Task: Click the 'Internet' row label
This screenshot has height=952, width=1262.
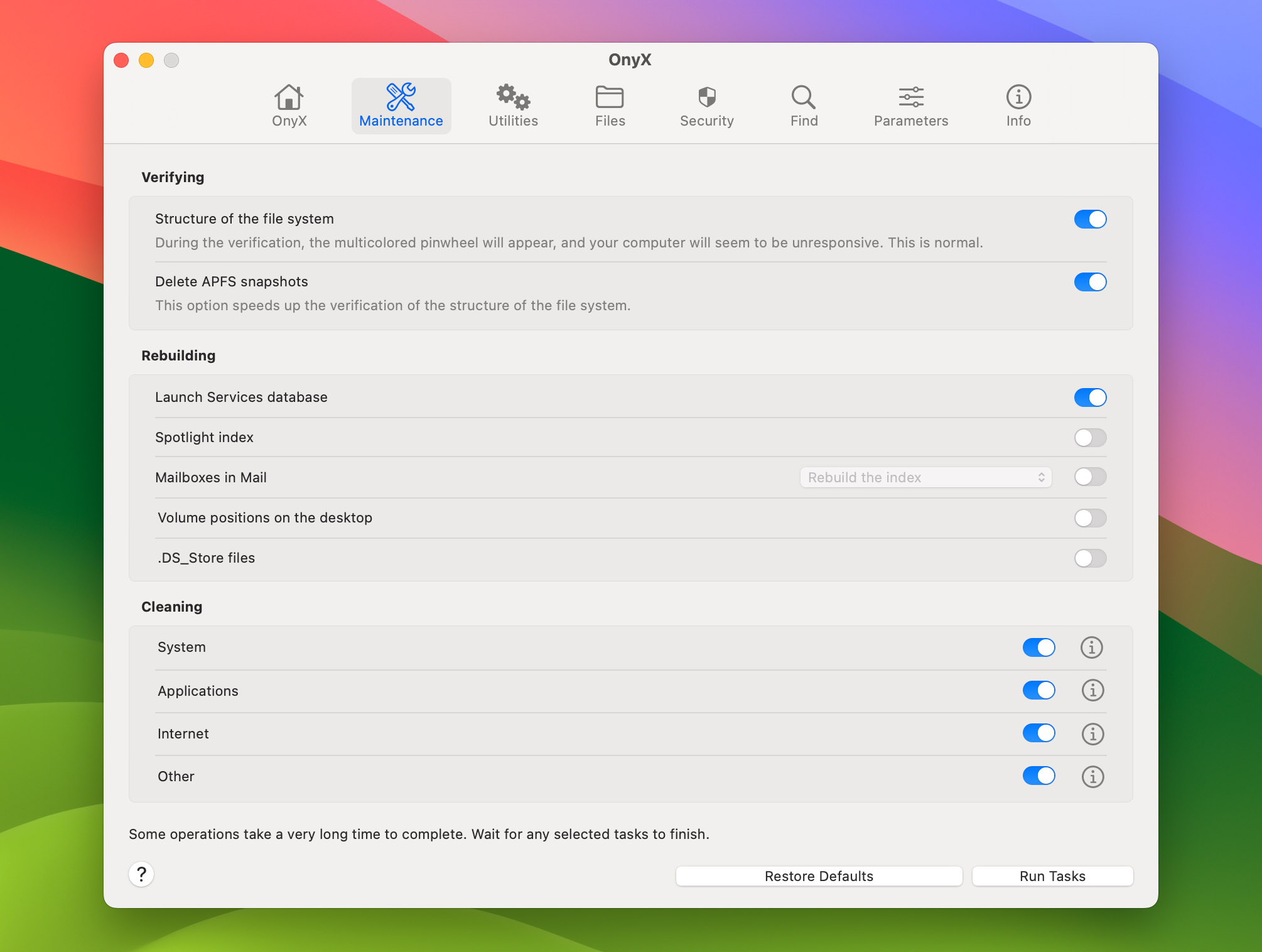Action: click(x=183, y=733)
